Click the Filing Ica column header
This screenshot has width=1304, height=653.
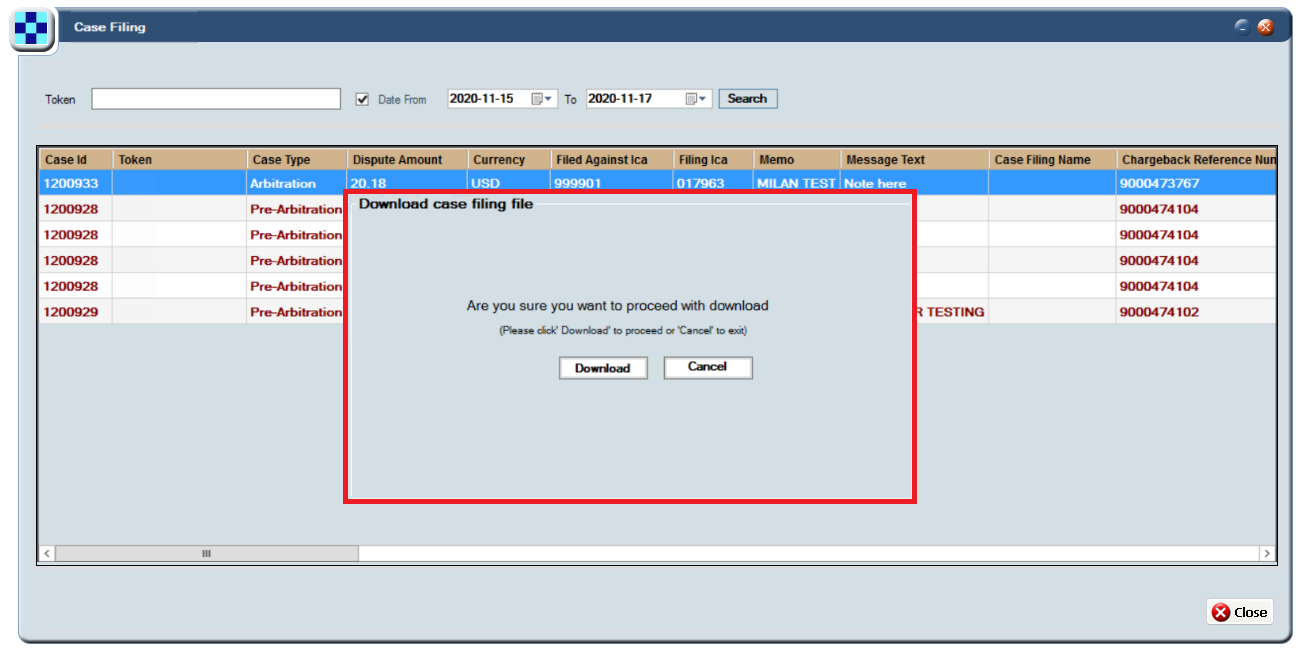click(714, 160)
